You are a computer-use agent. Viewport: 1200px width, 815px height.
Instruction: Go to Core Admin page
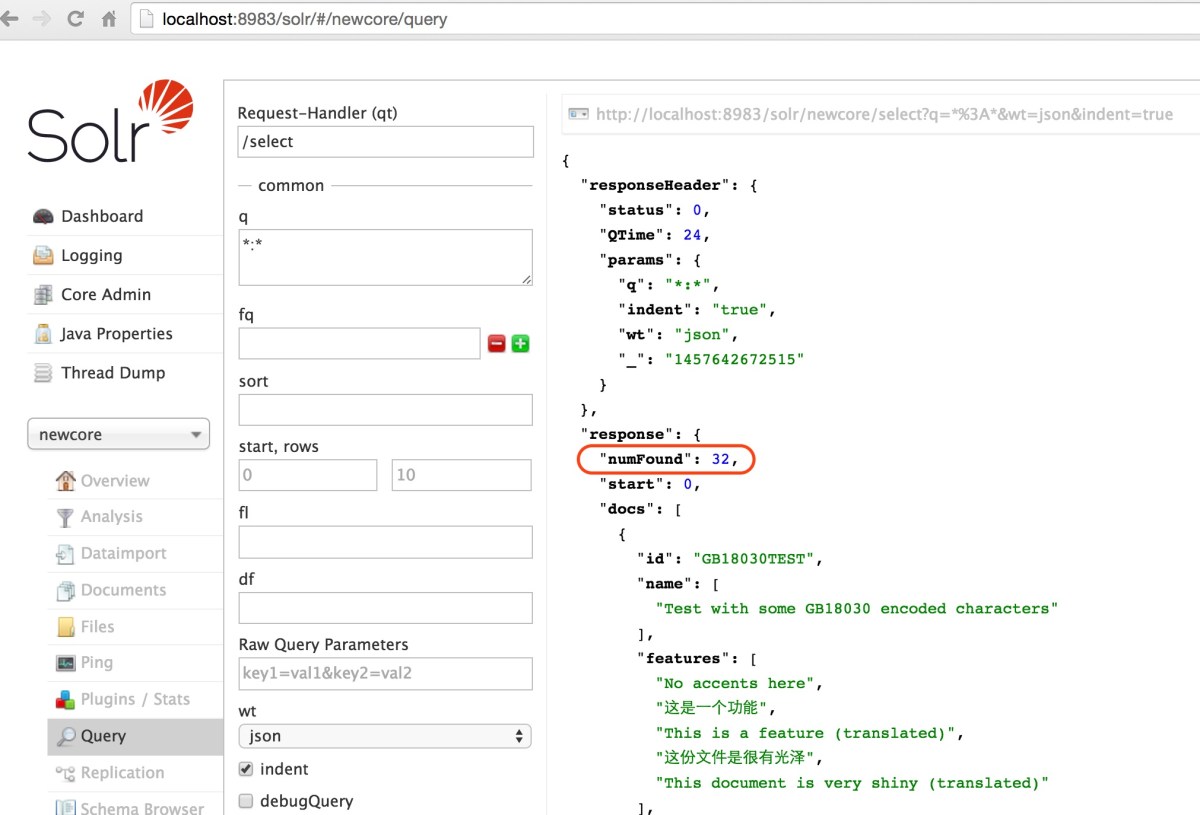[x=105, y=294]
